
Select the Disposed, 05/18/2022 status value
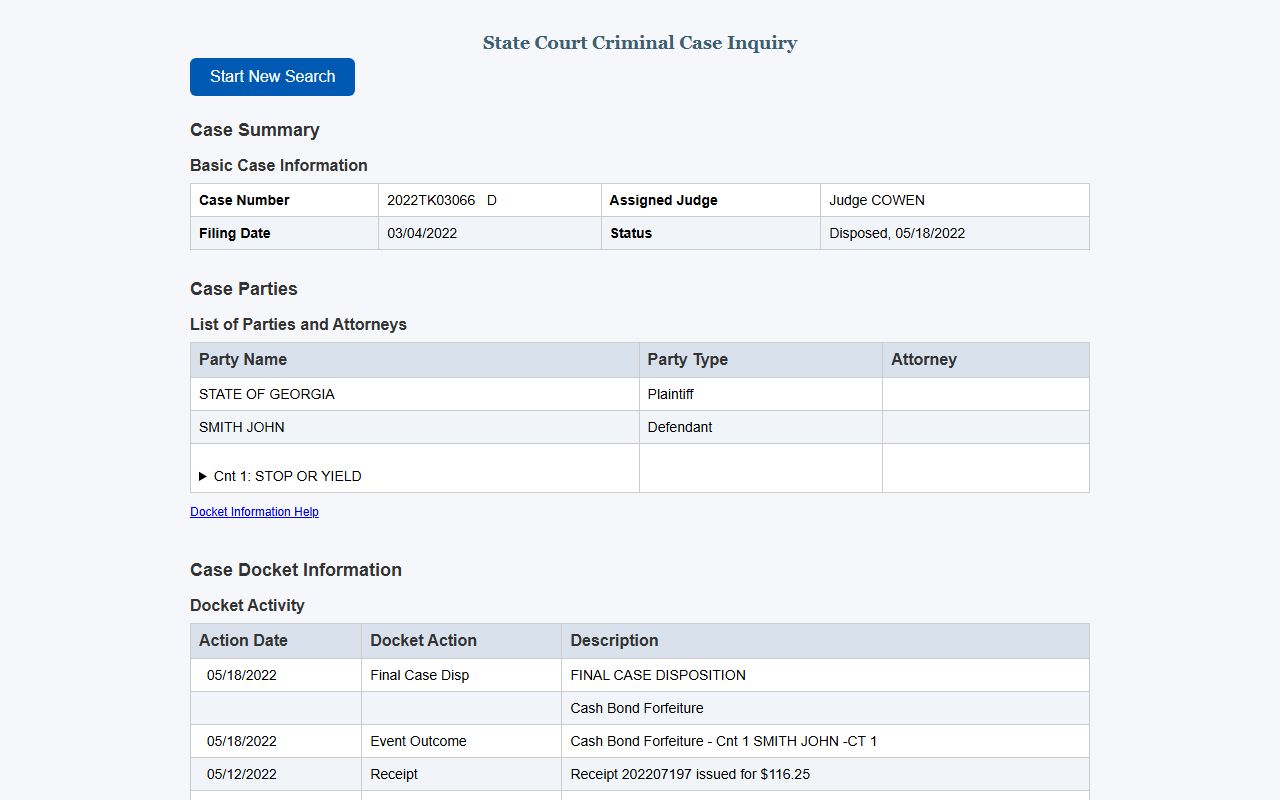[897, 233]
